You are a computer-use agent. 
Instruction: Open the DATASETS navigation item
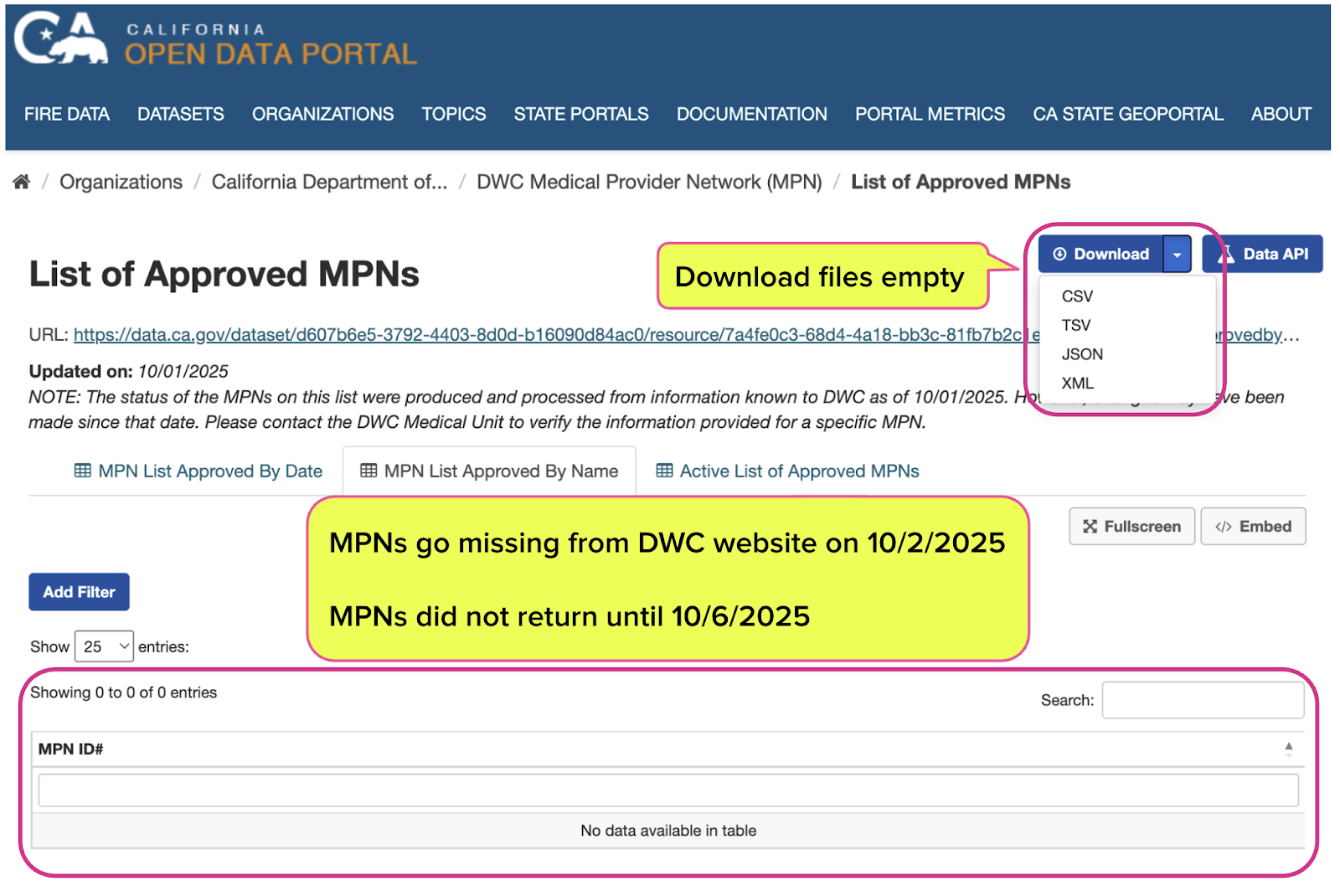click(x=181, y=114)
